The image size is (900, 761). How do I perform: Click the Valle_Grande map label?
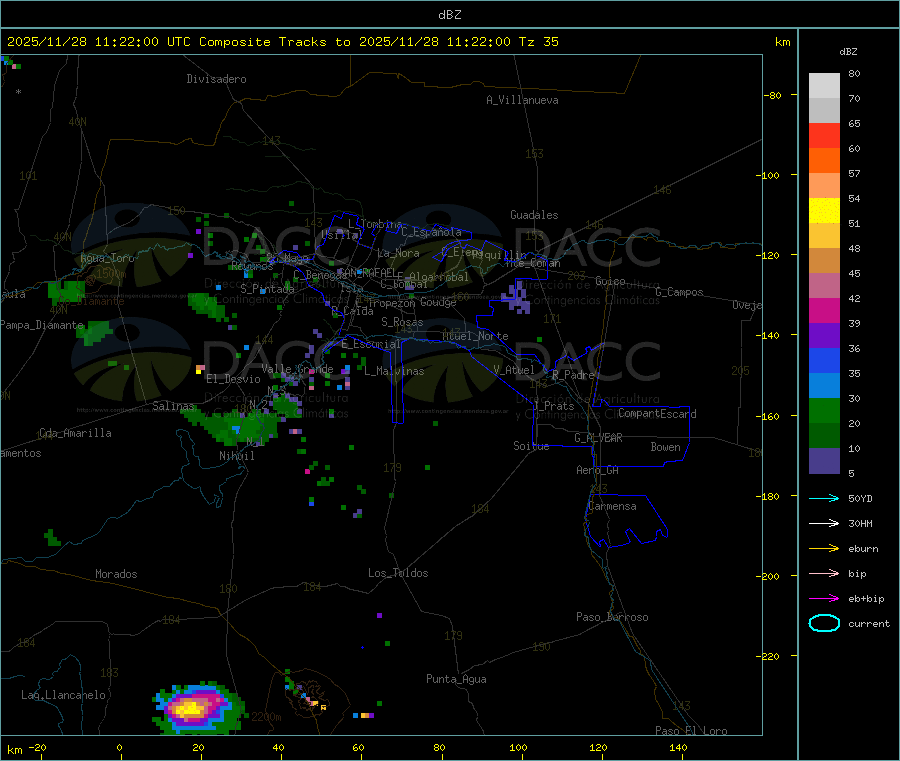pyautogui.click(x=297, y=369)
